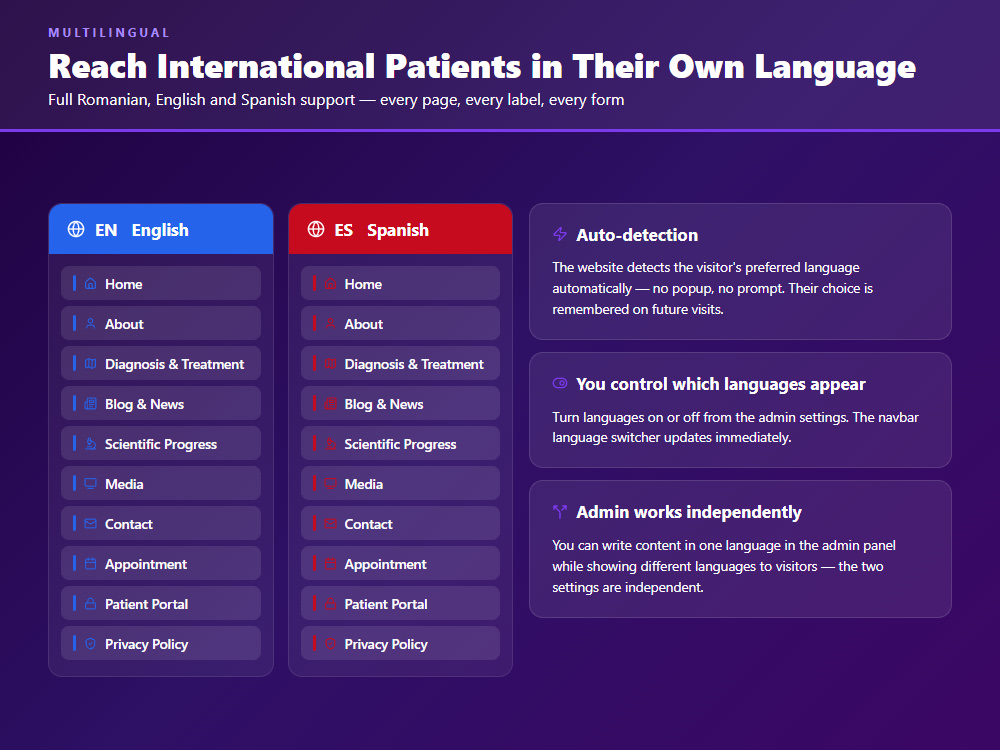Click the red monitor icon in Spanish Media row
Image resolution: width=1000 pixels, height=750 pixels.
click(330, 483)
